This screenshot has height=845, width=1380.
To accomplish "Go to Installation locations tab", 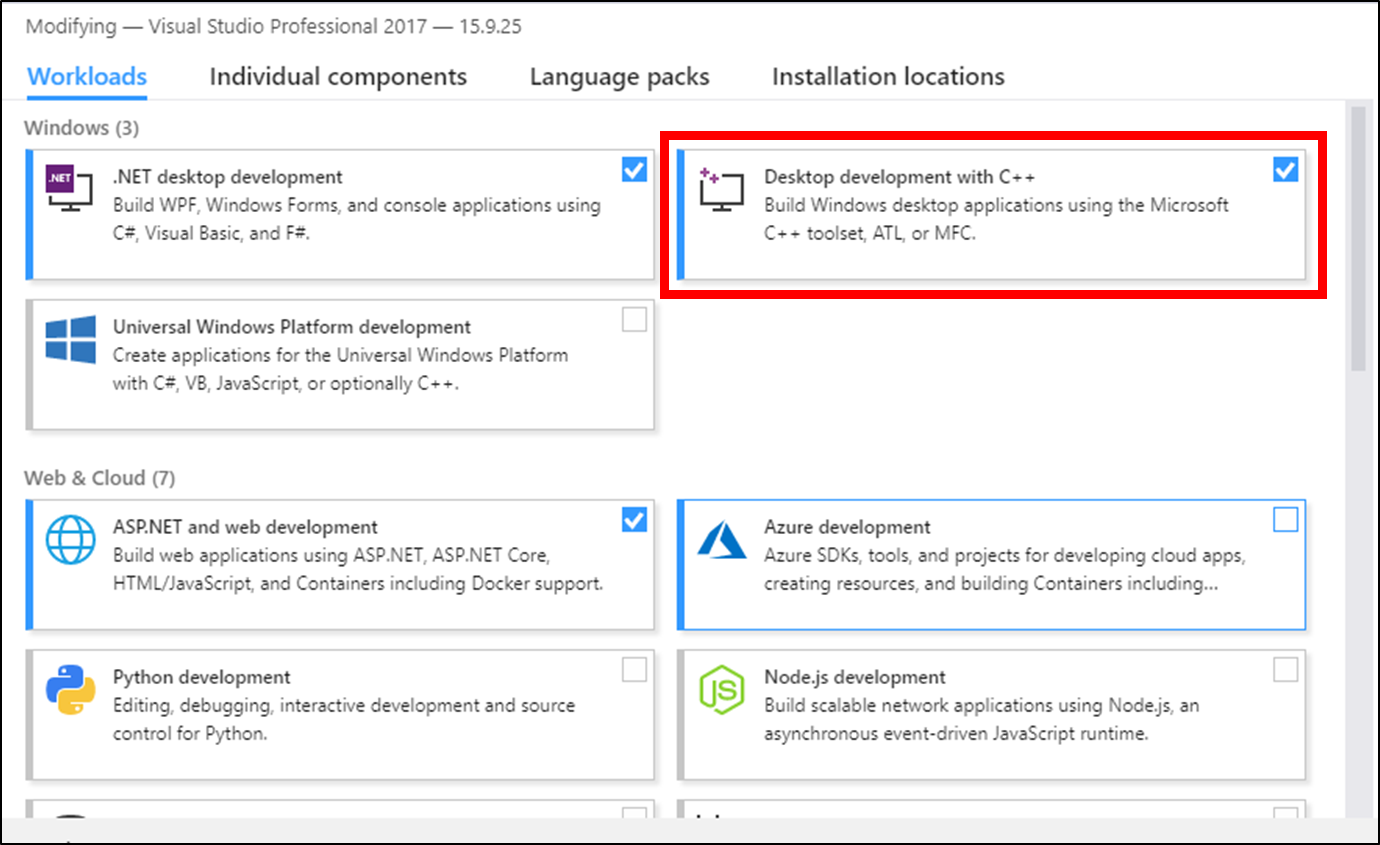I will click(888, 77).
